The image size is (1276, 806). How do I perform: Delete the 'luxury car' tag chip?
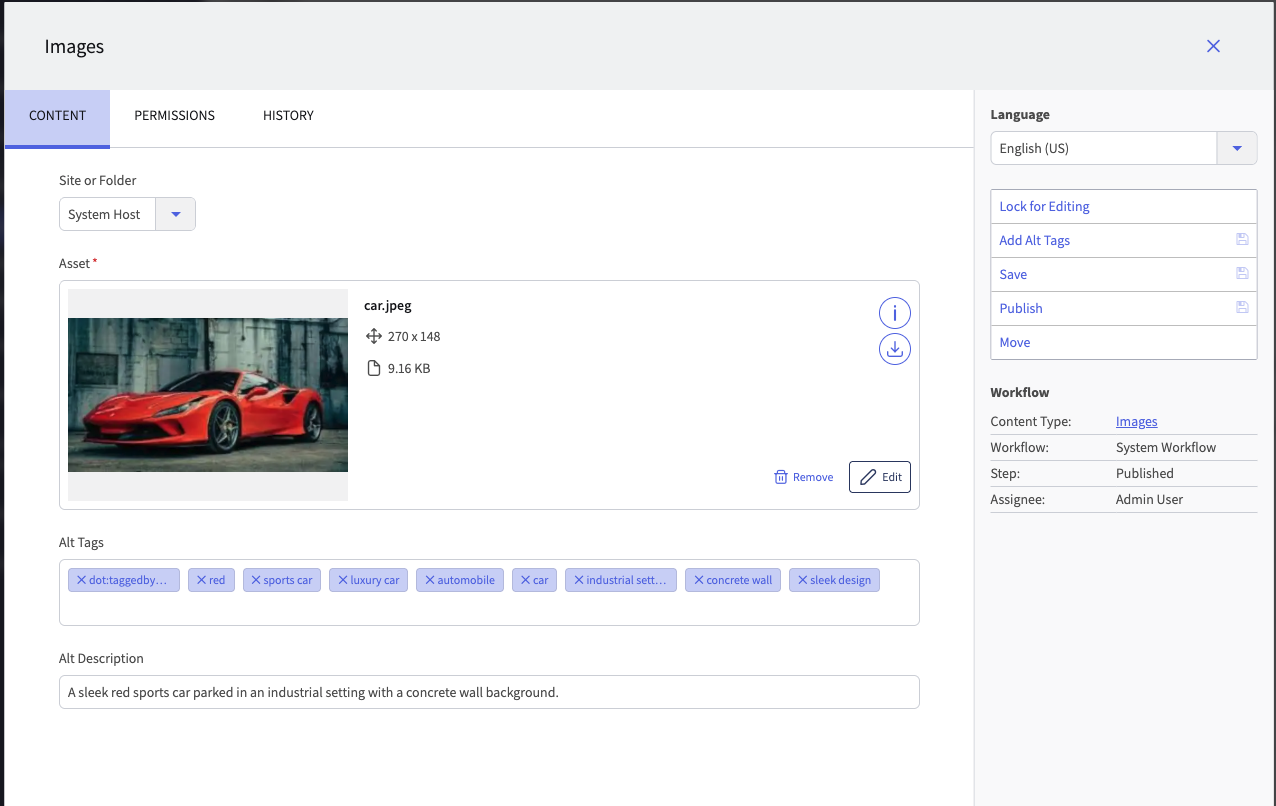pos(343,580)
